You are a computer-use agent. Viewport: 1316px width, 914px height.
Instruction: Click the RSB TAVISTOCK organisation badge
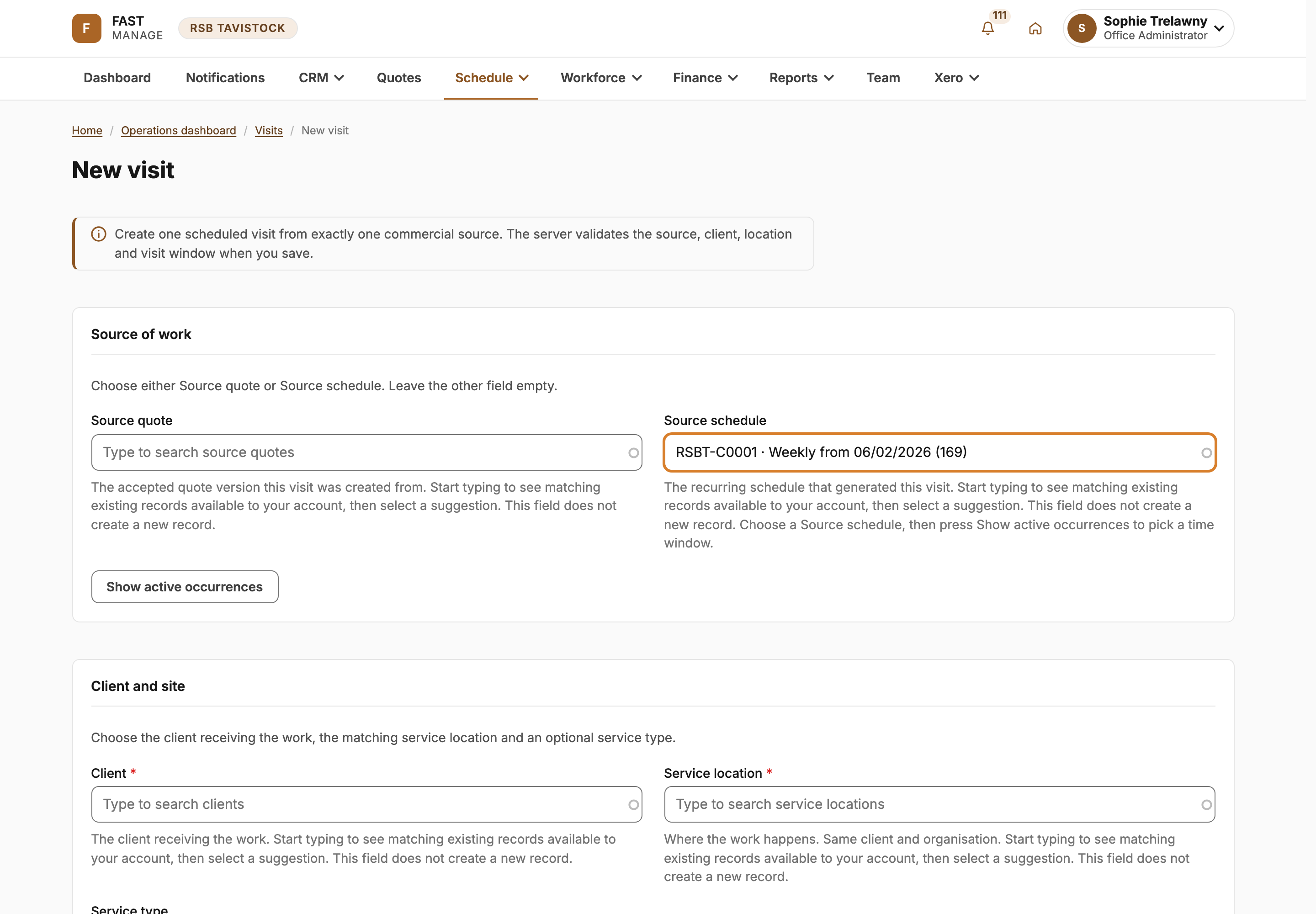[x=238, y=28]
